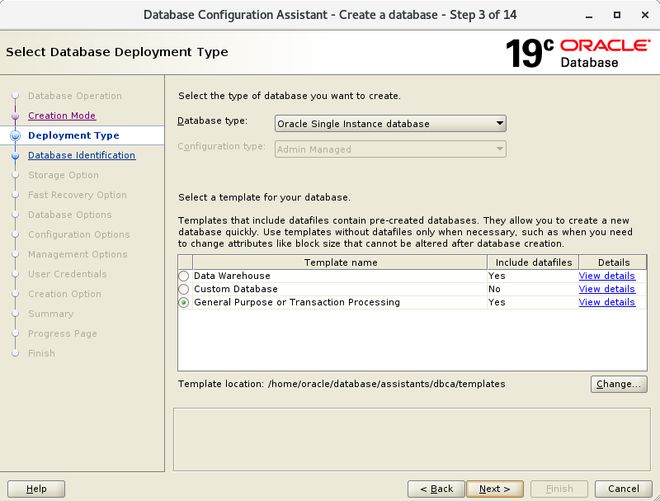Click the Data Warehouse template name

pos(232,276)
